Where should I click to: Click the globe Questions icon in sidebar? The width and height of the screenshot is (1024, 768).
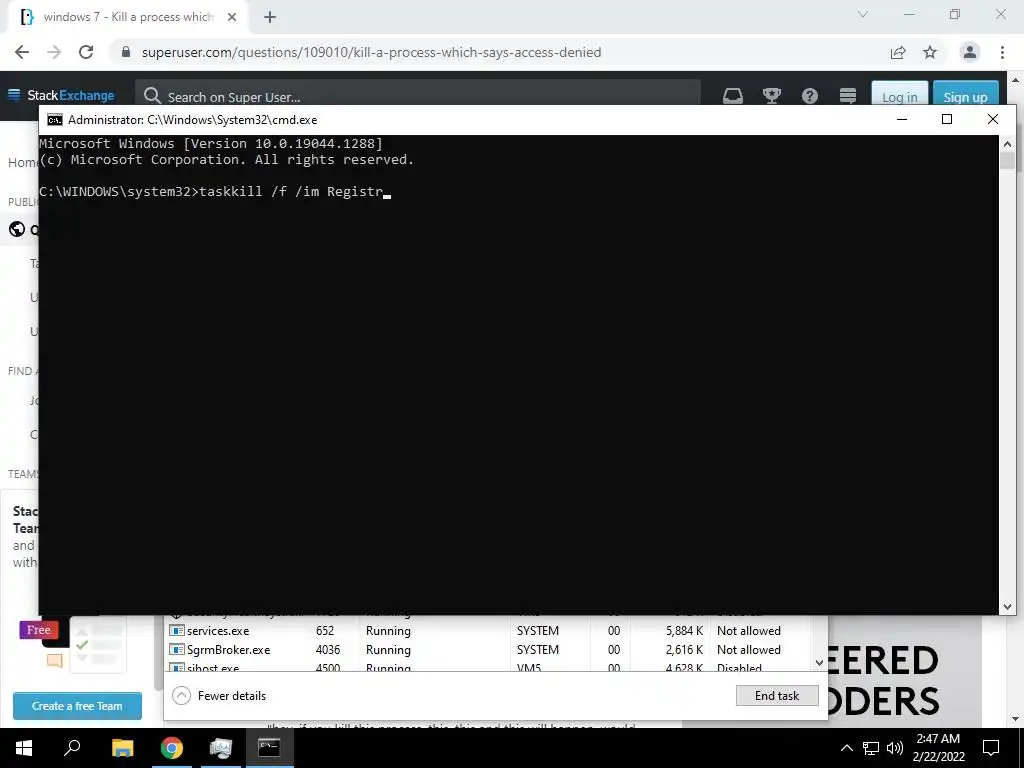tap(17, 229)
